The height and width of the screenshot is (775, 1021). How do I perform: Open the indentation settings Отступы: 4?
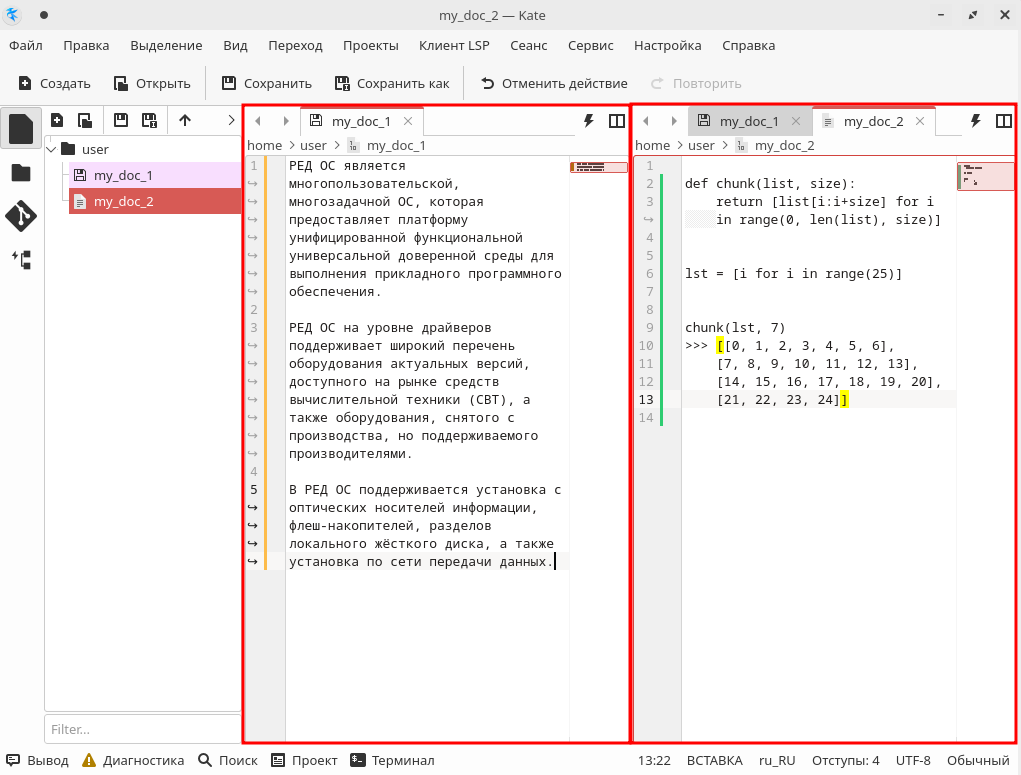tap(845, 760)
